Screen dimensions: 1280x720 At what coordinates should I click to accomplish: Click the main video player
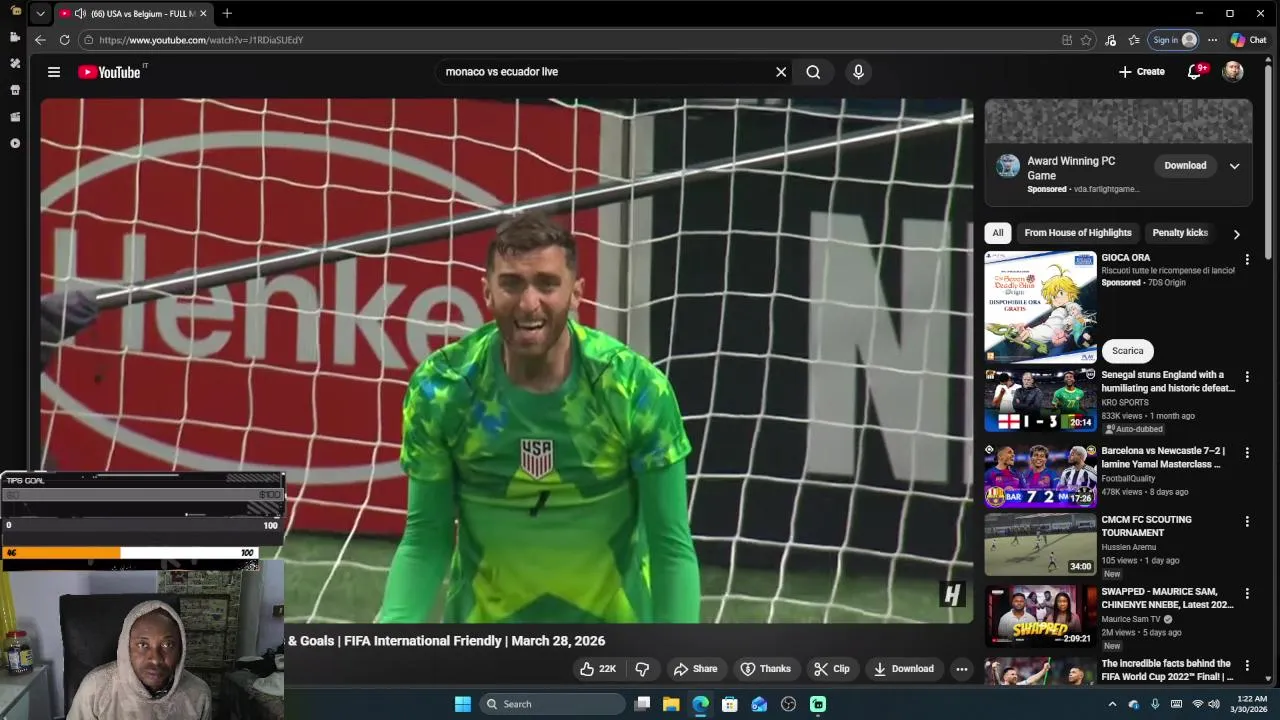point(507,361)
